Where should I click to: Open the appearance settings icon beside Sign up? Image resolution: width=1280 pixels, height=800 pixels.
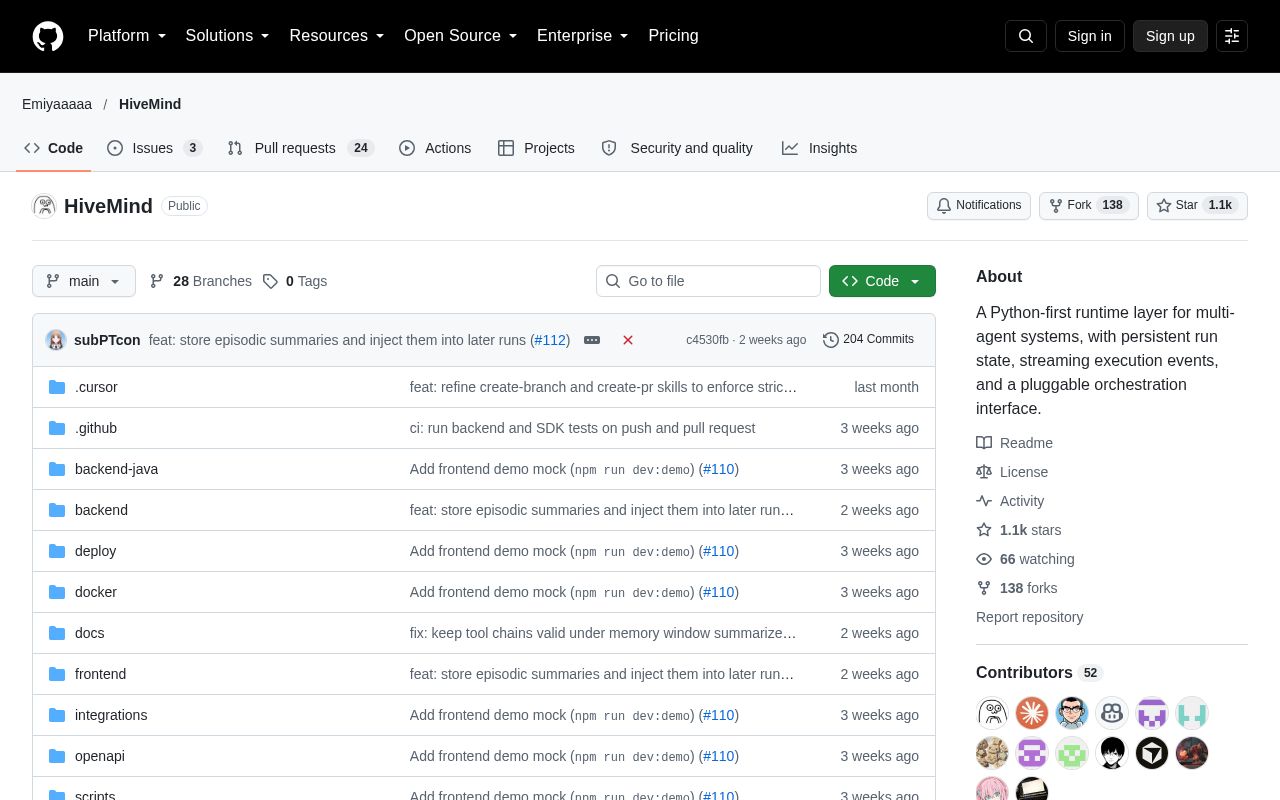tap(1232, 36)
